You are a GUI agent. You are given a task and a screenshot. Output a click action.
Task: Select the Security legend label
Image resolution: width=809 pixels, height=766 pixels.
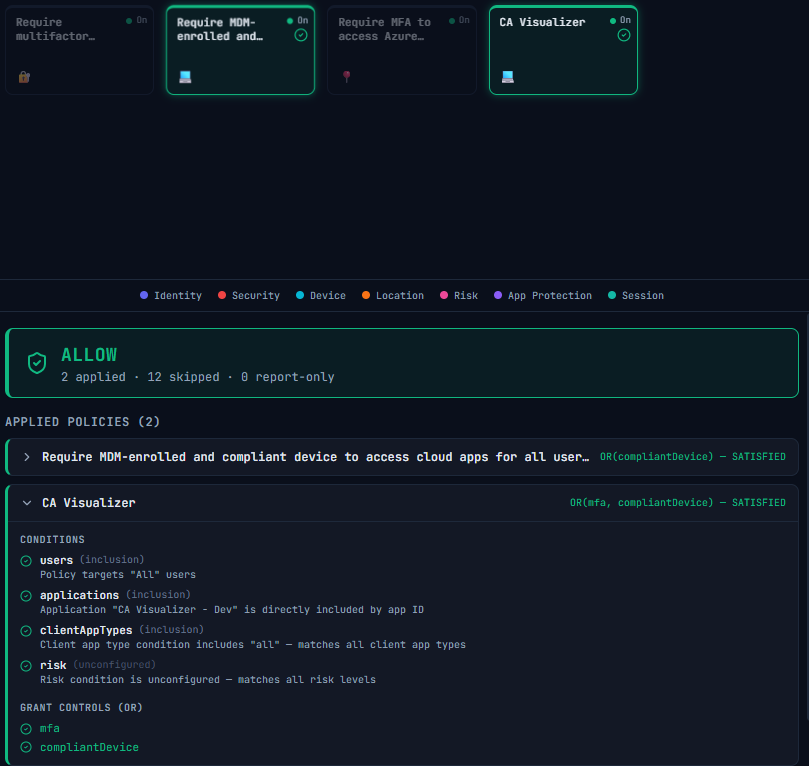256,296
